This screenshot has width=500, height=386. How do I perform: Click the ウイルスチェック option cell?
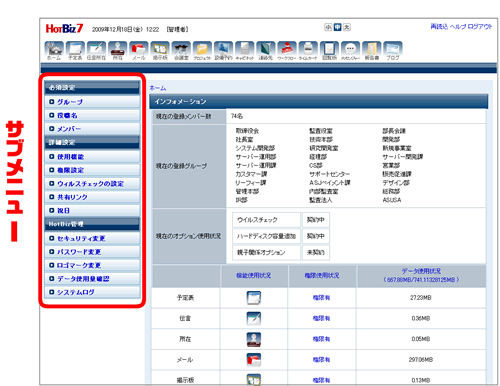click(266, 220)
